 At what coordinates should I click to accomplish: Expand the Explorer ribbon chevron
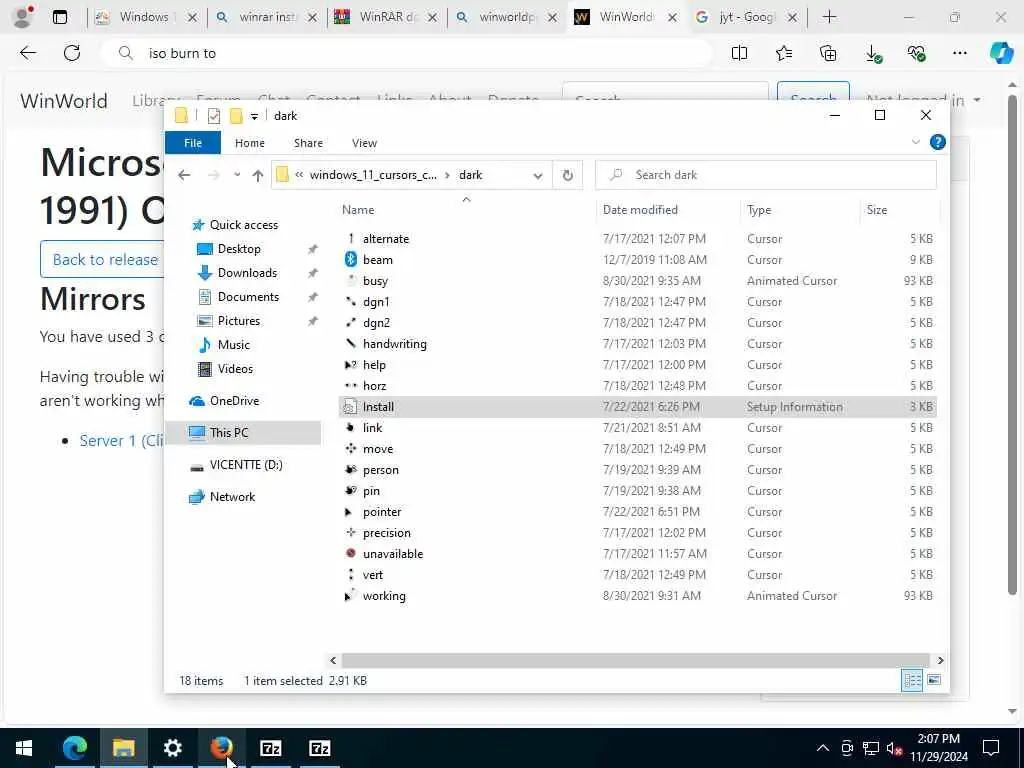point(916,142)
